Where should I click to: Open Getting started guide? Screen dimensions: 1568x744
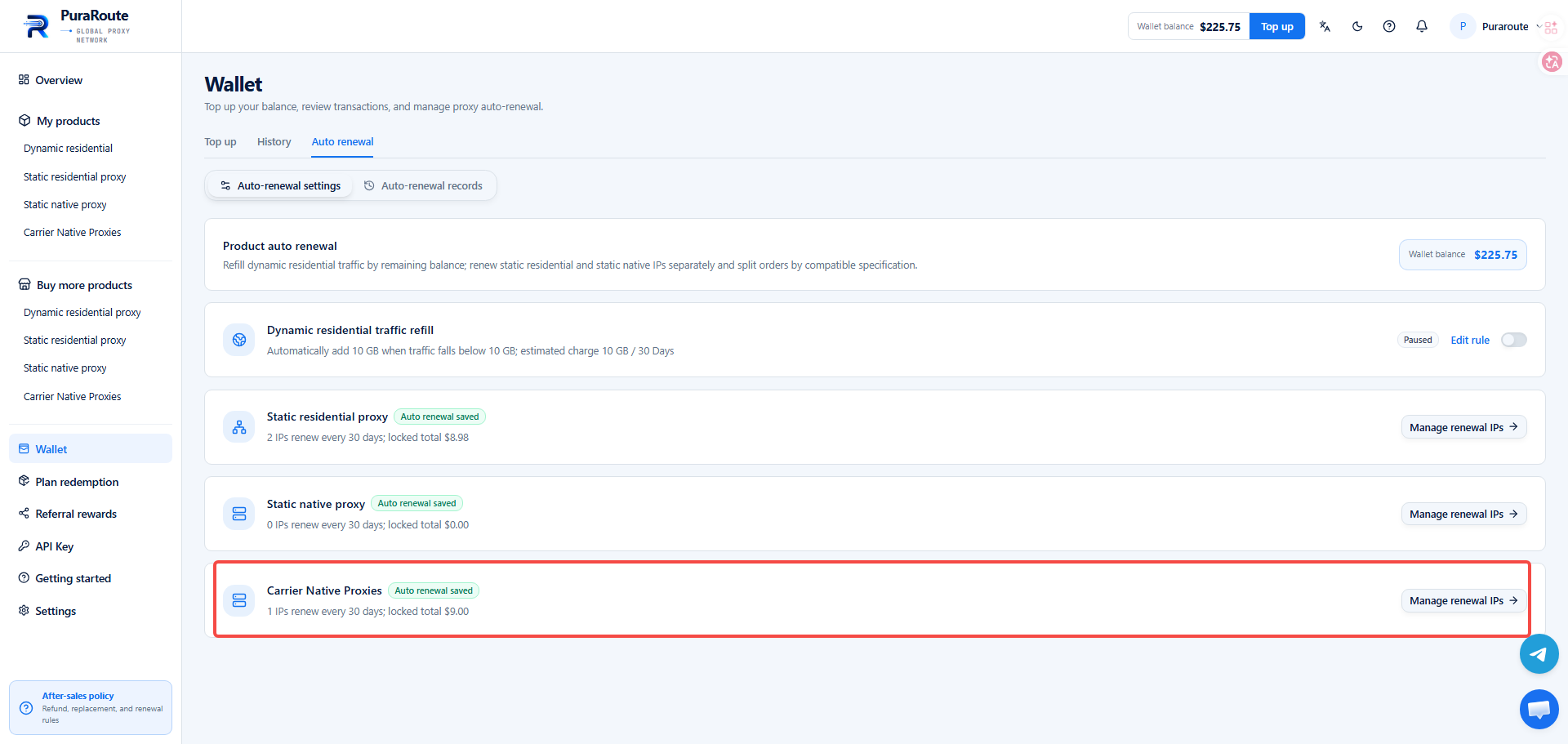[x=91, y=578]
